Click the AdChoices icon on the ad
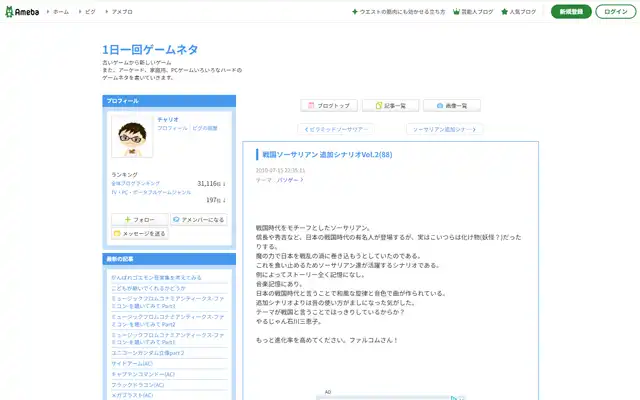This screenshot has height=400, width=640. tap(454, 398)
